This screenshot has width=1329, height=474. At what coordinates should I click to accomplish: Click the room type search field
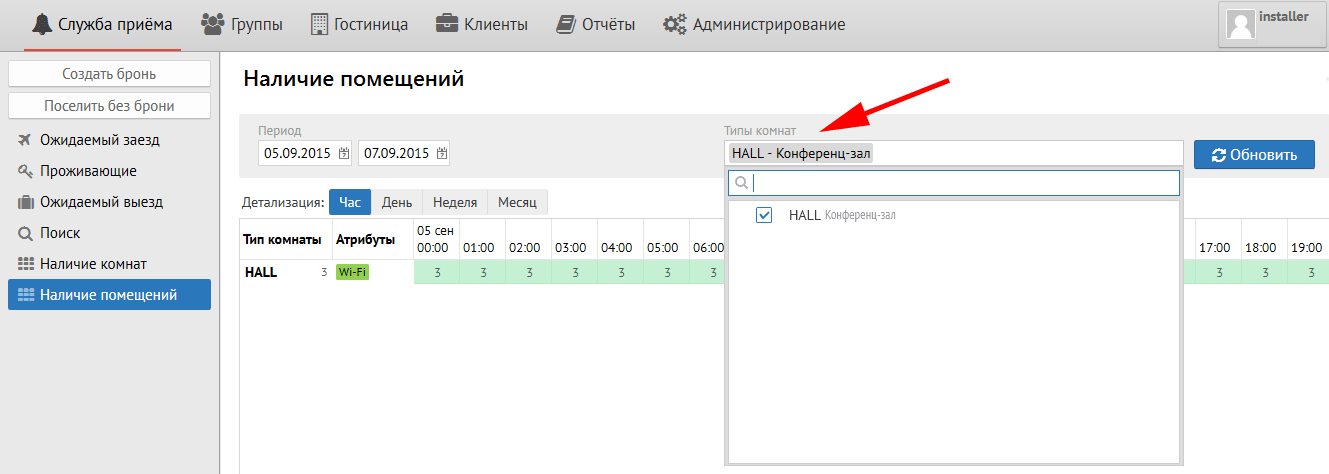(x=955, y=183)
